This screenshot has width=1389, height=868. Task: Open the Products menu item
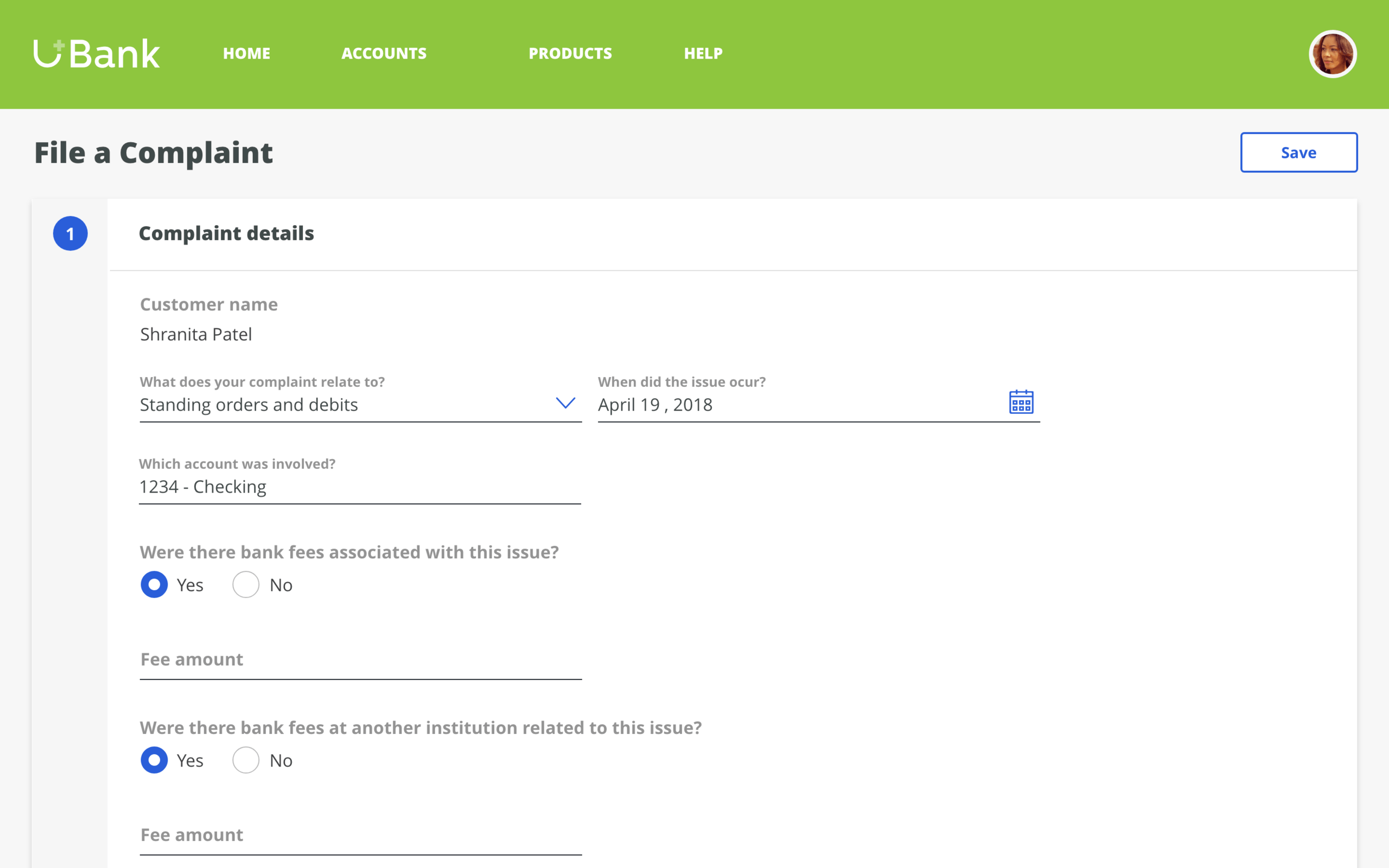(570, 53)
